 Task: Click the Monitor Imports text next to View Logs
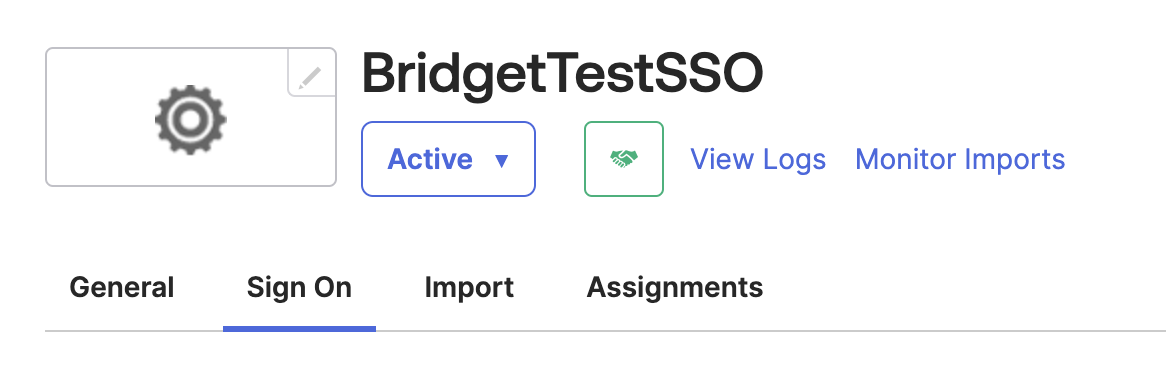(x=960, y=159)
